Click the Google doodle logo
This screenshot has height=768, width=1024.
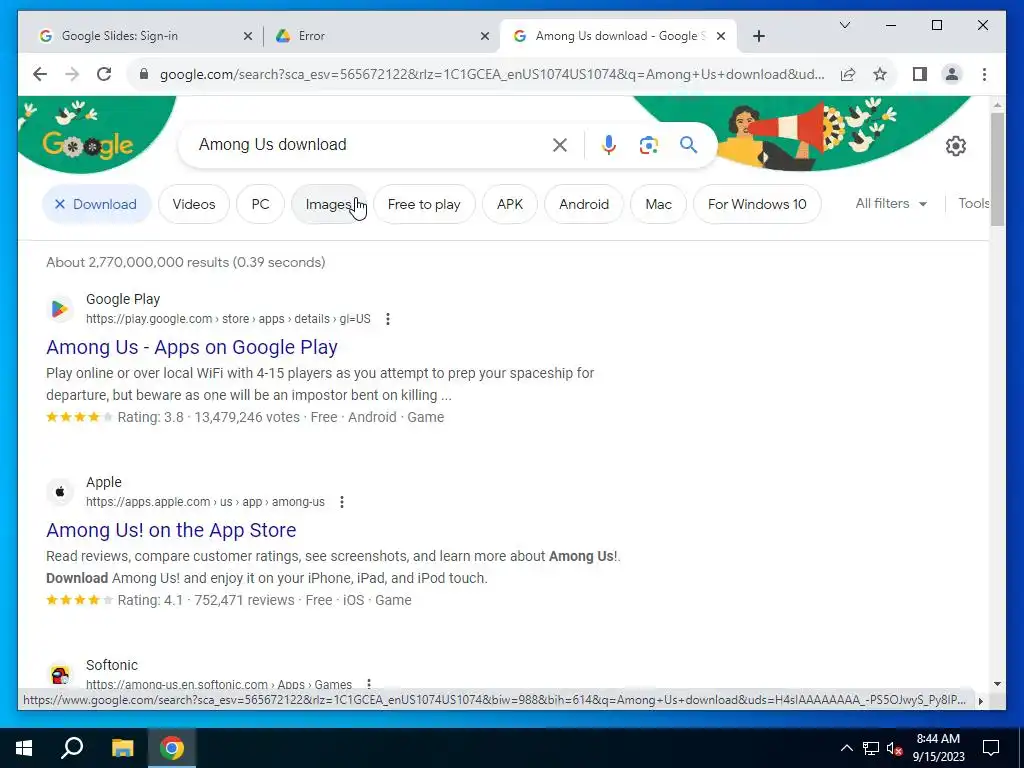tap(88, 145)
